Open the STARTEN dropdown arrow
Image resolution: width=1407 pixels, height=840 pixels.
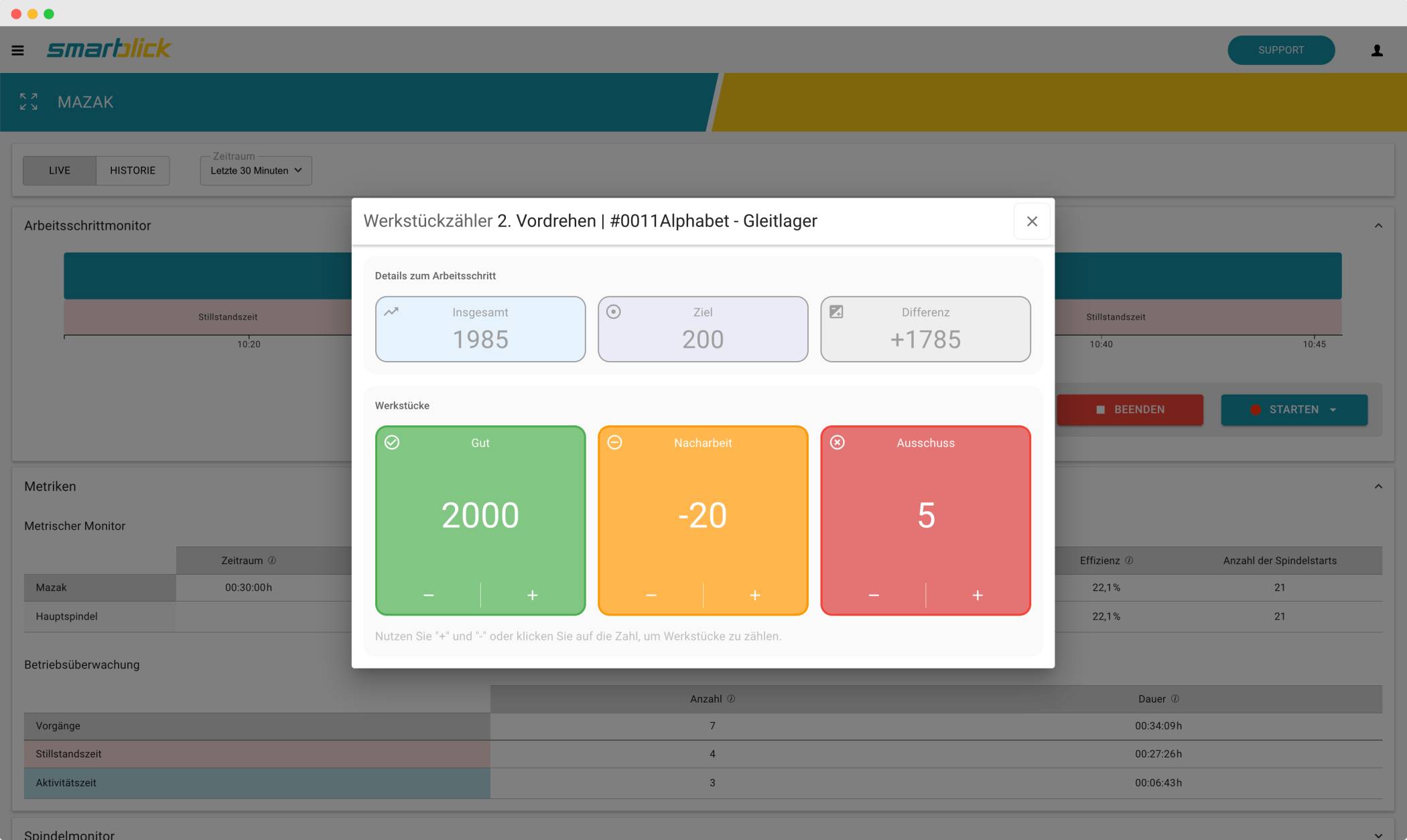[x=1333, y=410]
